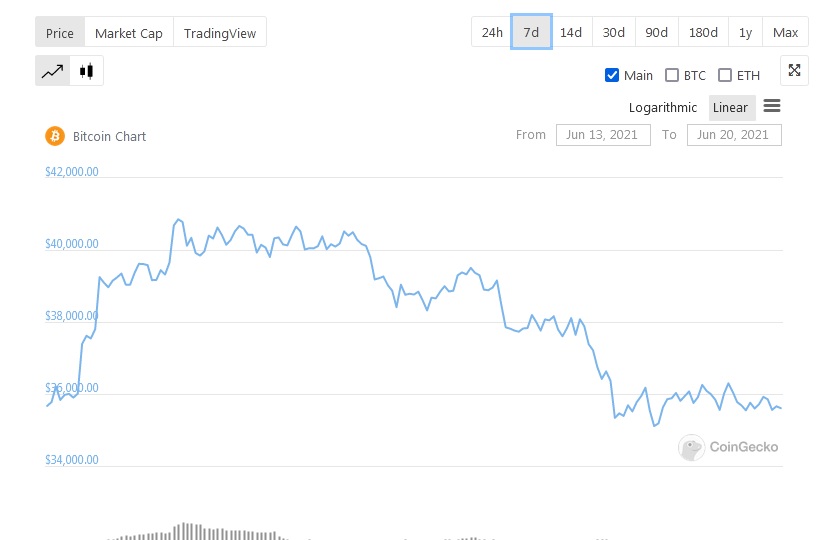Enable the BTC comparison checkbox
The width and height of the screenshot is (829, 540).
671,75
